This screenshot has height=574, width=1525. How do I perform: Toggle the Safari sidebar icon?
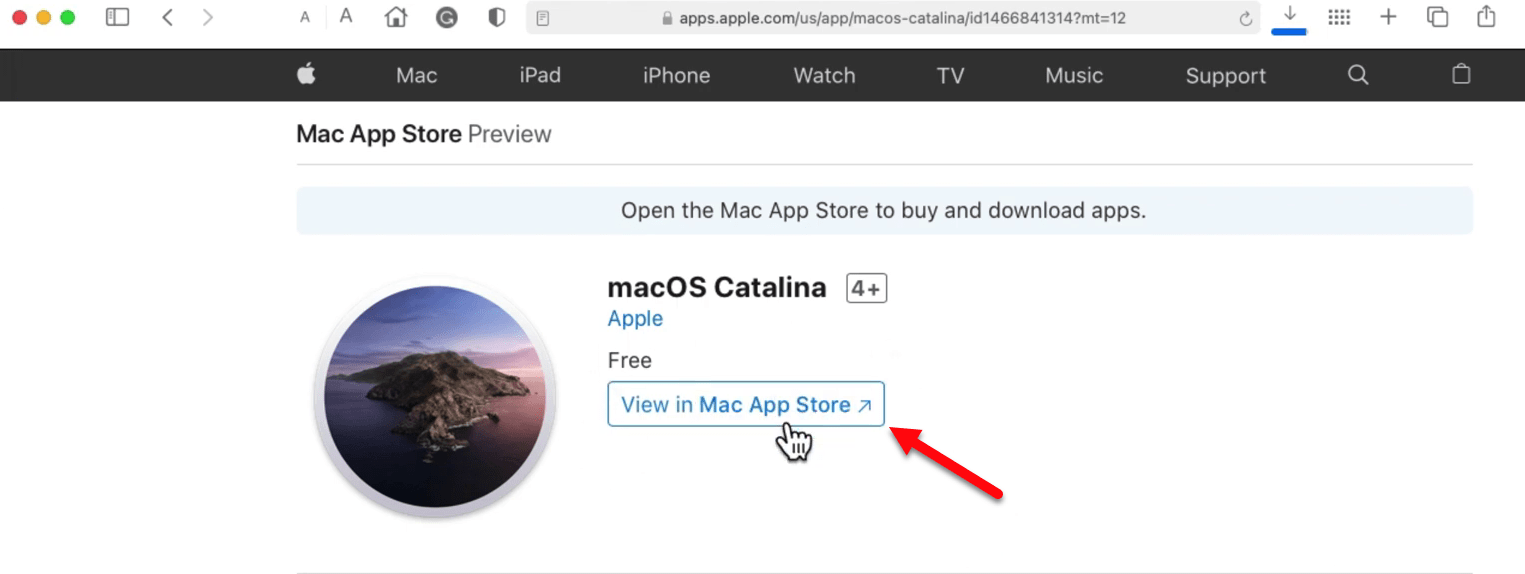coord(118,17)
